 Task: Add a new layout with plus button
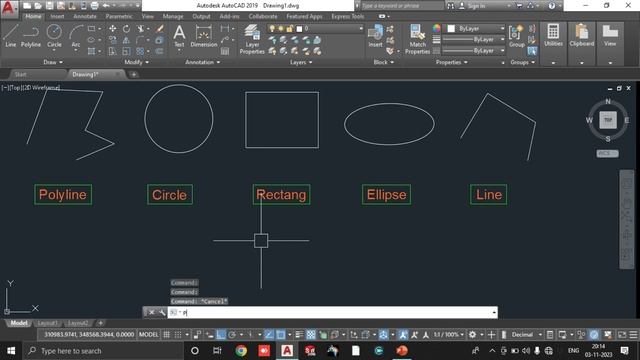[100, 323]
